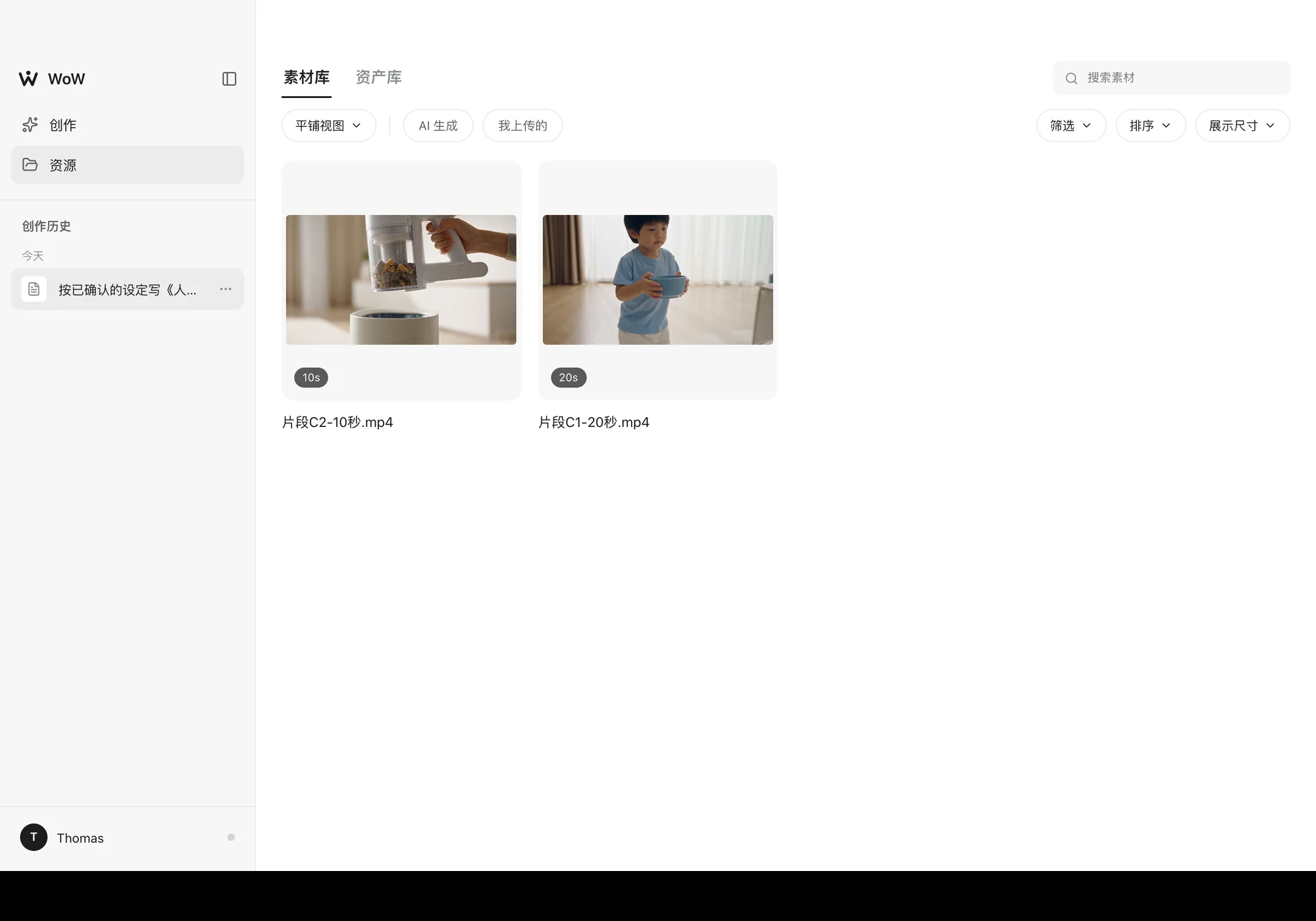Click the document icon of the history item

(34, 289)
